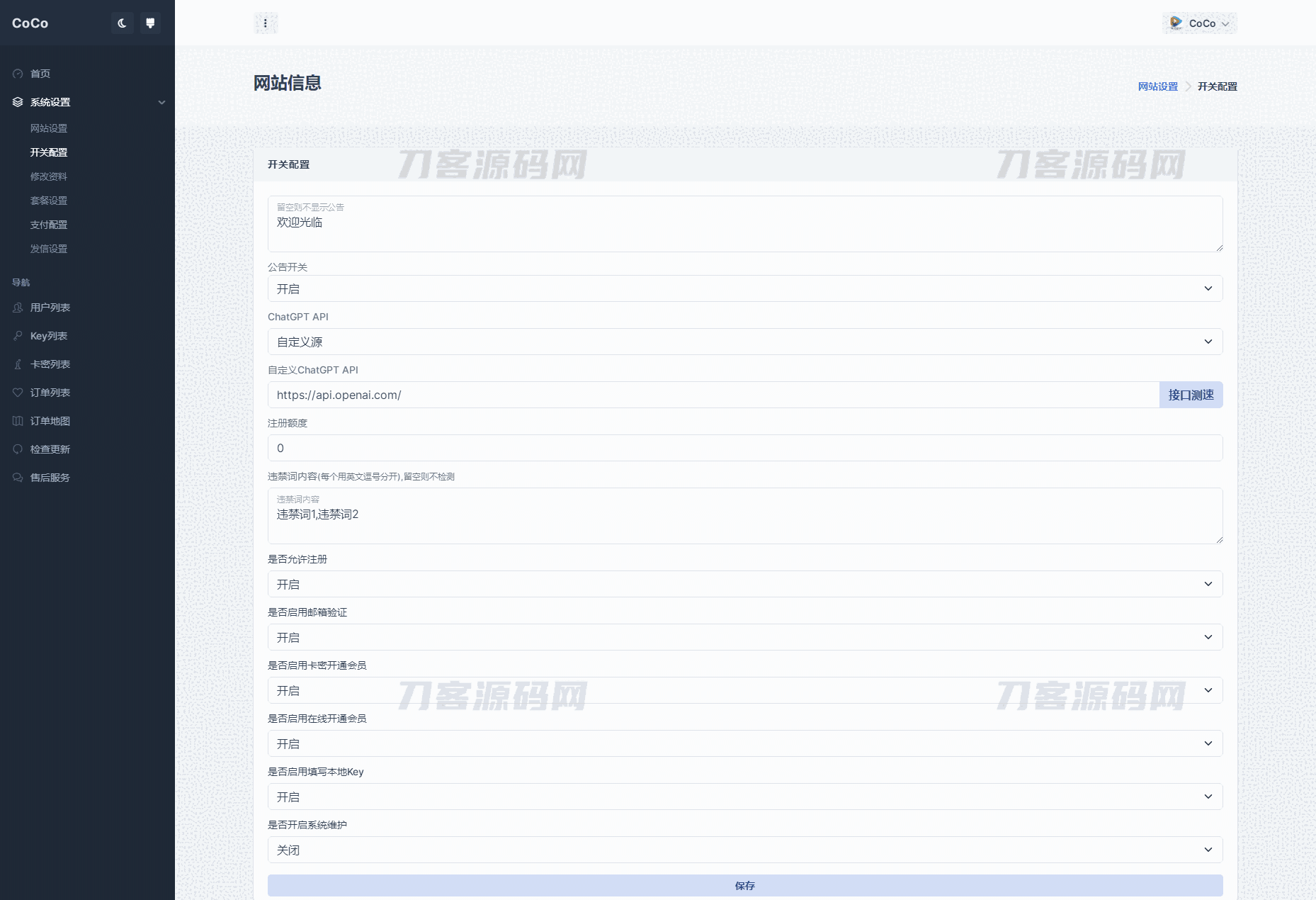The image size is (1316, 900).
Task: Click the 用户列表 user icon
Action: (18, 308)
